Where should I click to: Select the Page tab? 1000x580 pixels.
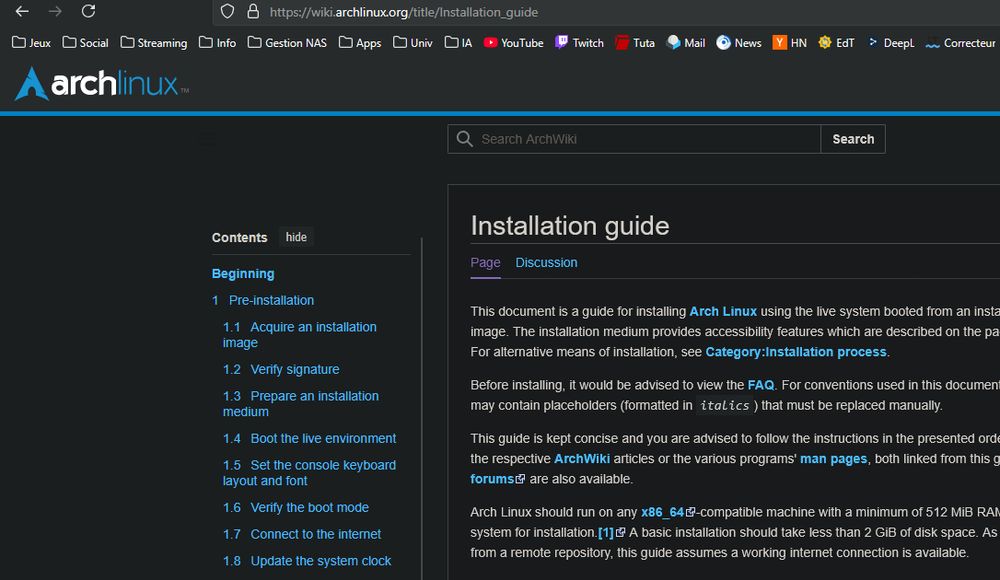click(x=485, y=262)
